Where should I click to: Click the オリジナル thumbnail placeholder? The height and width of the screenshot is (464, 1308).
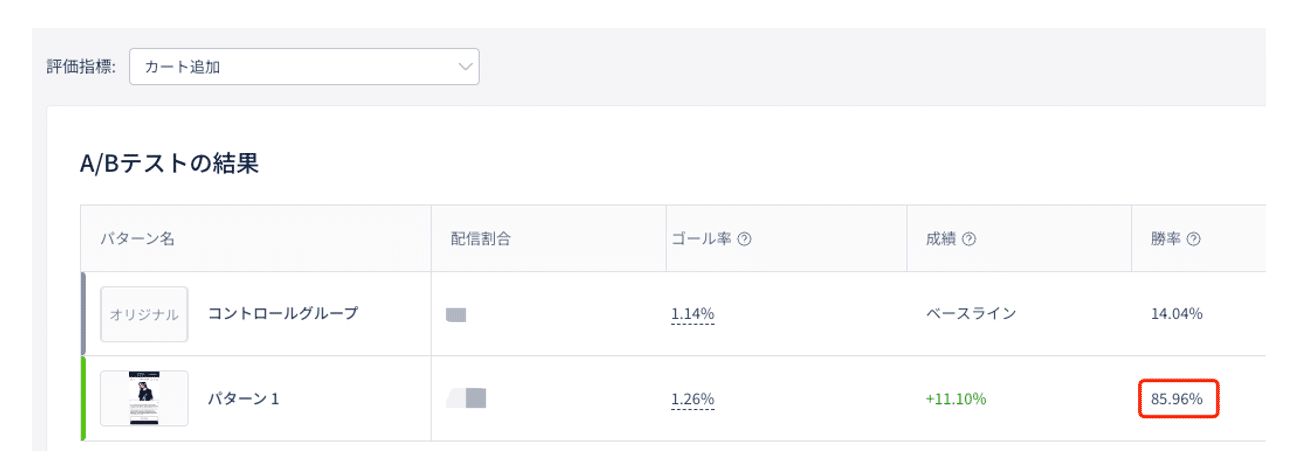(144, 314)
